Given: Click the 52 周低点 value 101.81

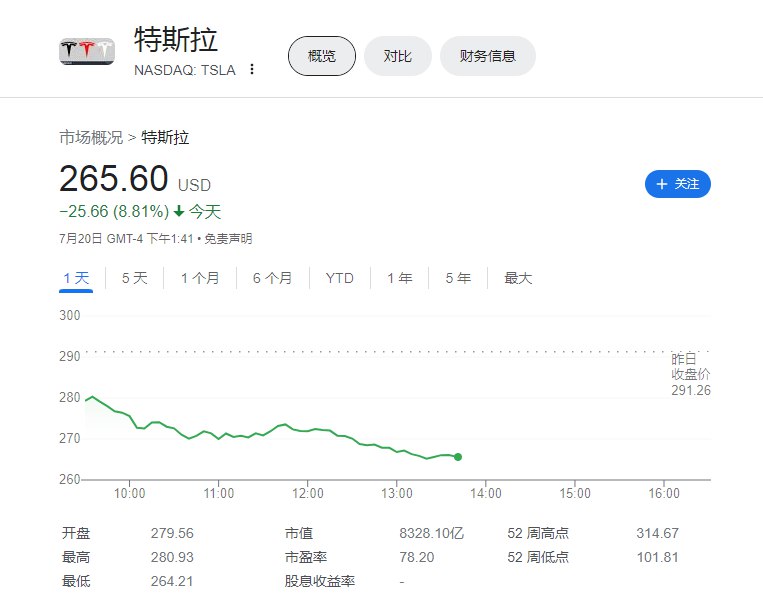Looking at the screenshot, I should 657,557.
